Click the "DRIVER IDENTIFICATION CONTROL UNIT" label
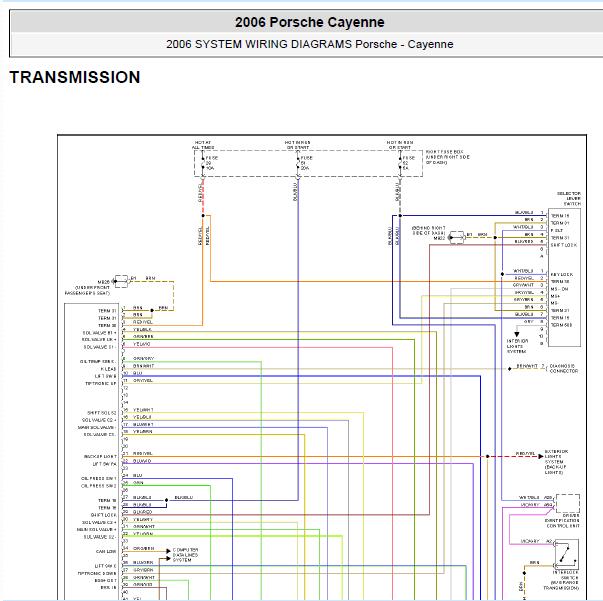The height and width of the screenshot is (601, 603). point(563,520)
